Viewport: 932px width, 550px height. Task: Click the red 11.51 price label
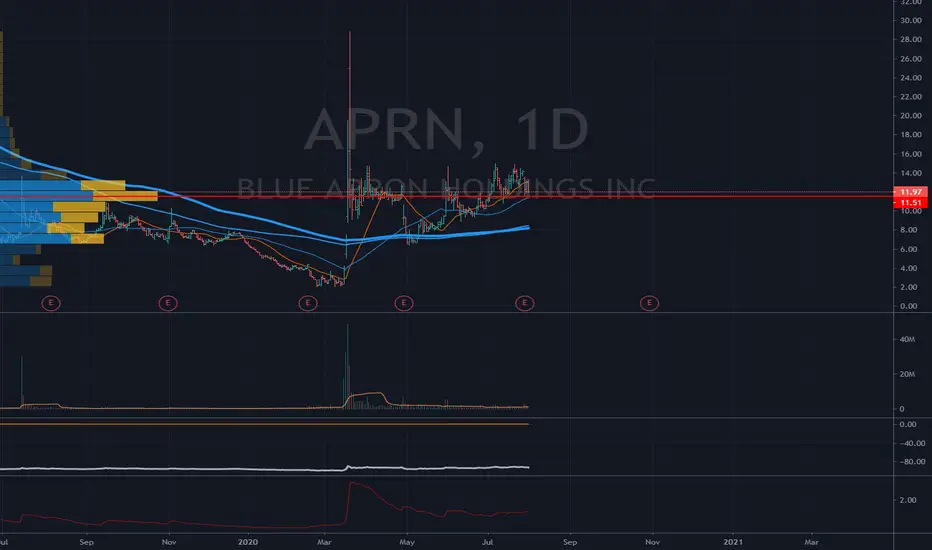[911, 203]
